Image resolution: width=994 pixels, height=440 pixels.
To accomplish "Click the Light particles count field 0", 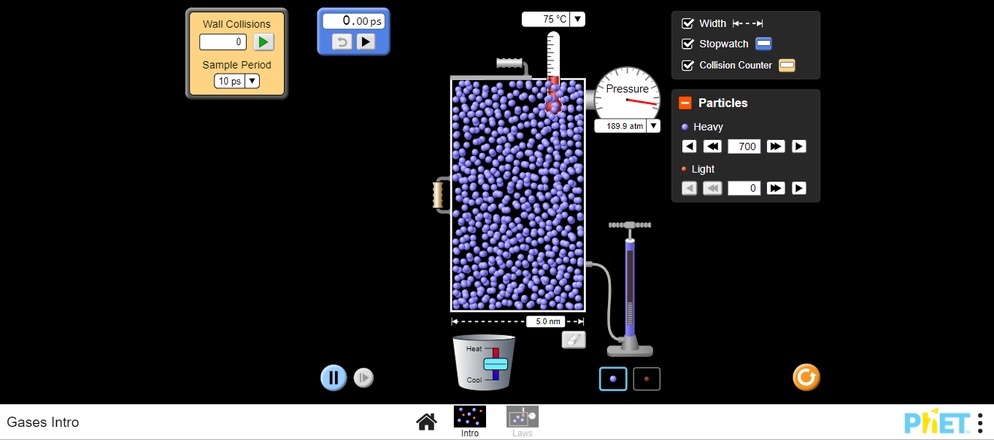I will point(744,188).
